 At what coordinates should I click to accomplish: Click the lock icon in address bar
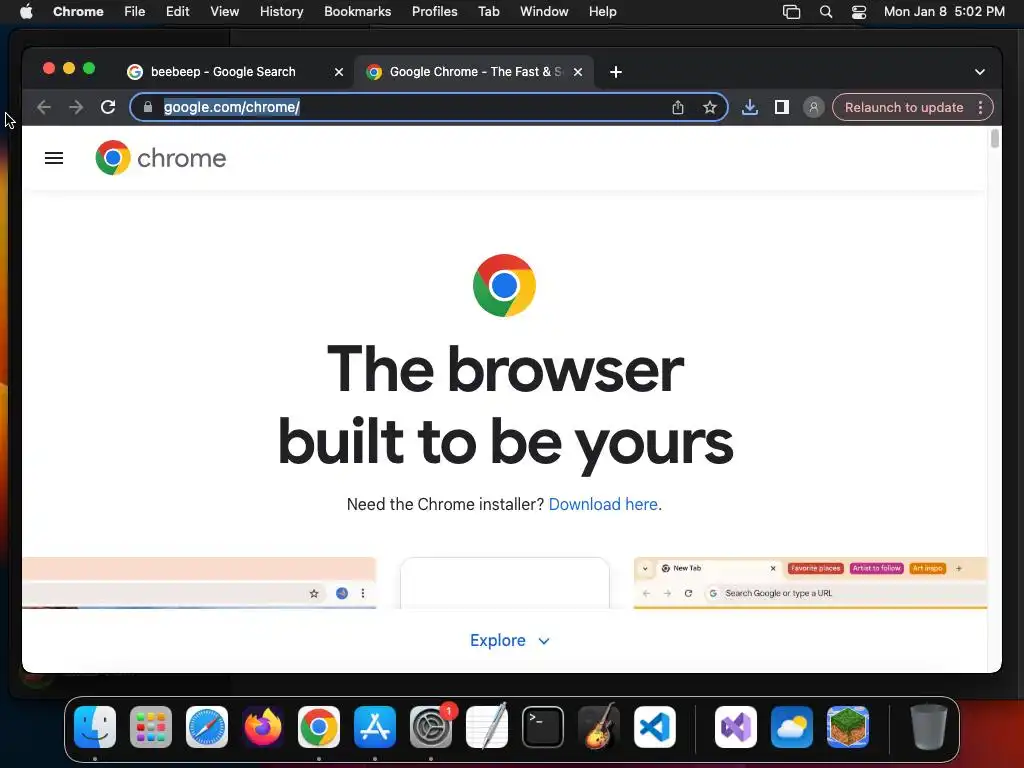tap(148, 107)
